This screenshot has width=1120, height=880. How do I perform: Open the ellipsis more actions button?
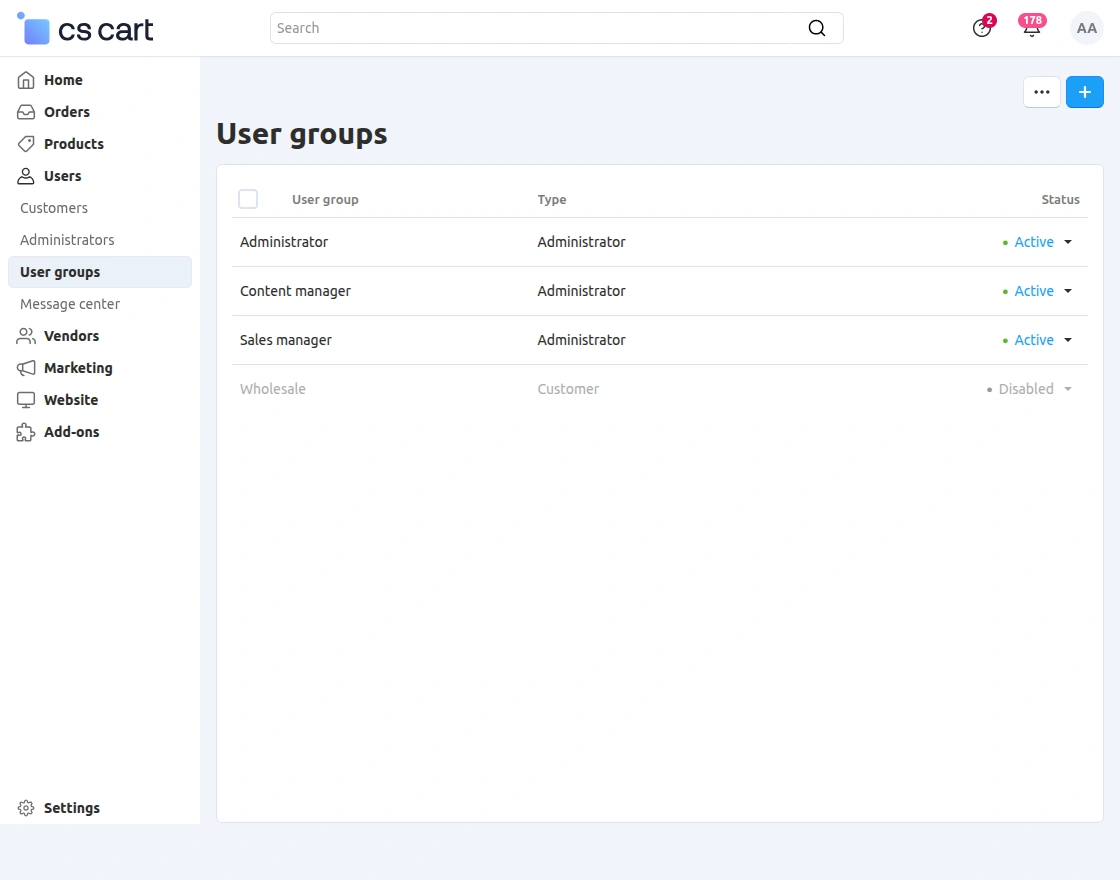click(1041, 91)
